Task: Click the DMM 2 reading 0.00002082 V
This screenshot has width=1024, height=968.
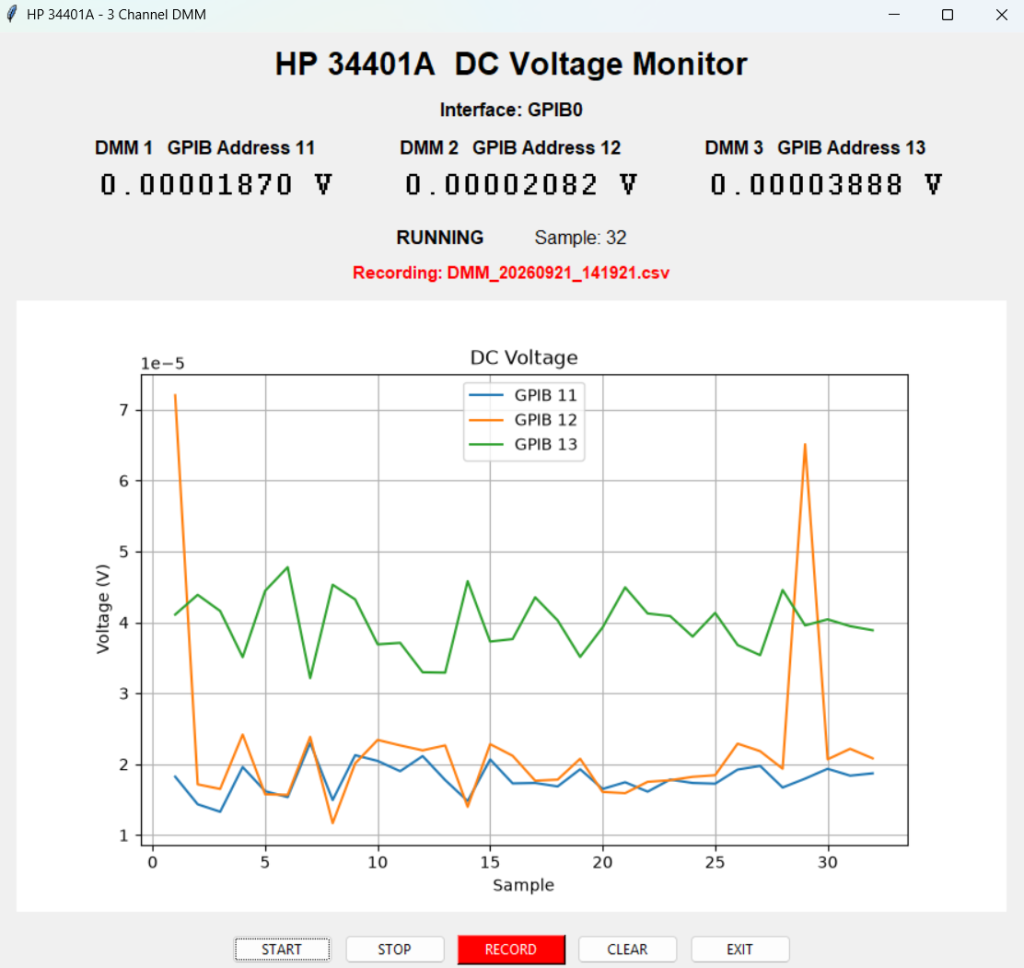Action: 520,185
